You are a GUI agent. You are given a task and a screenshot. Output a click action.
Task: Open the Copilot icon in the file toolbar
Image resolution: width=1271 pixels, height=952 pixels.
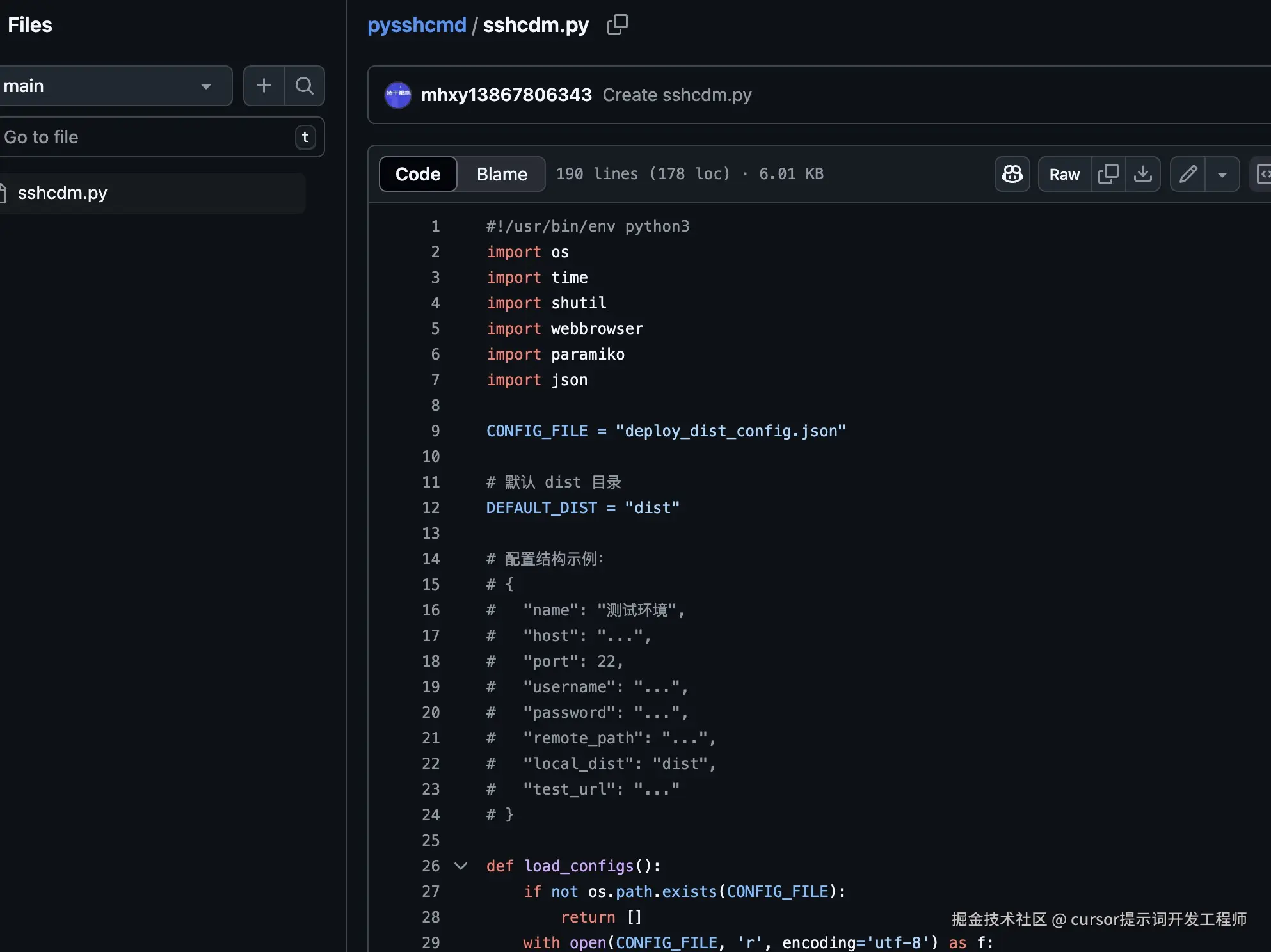click(1012, 174)
